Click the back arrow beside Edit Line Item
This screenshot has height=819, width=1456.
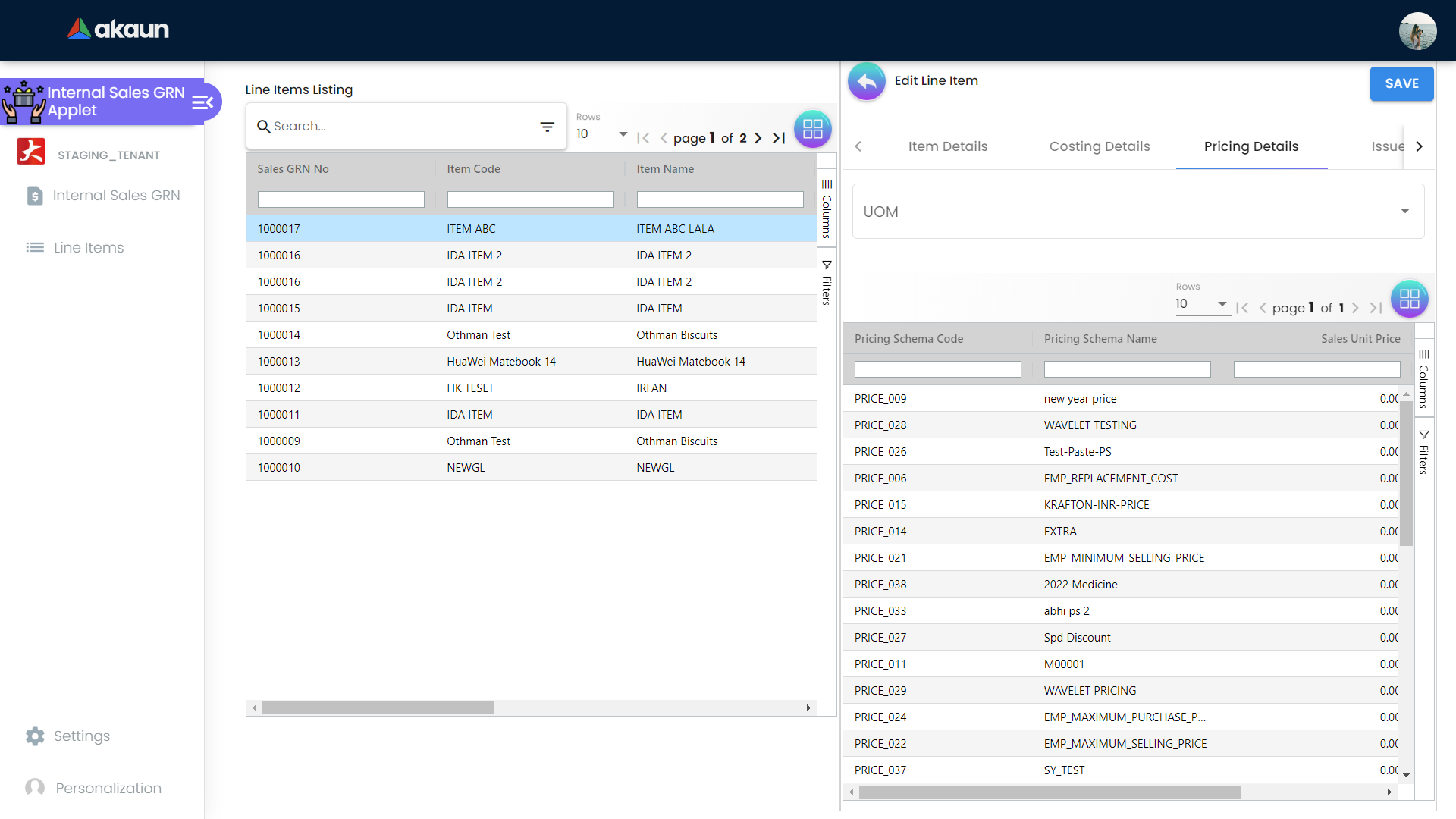click(x=867, y=82)
